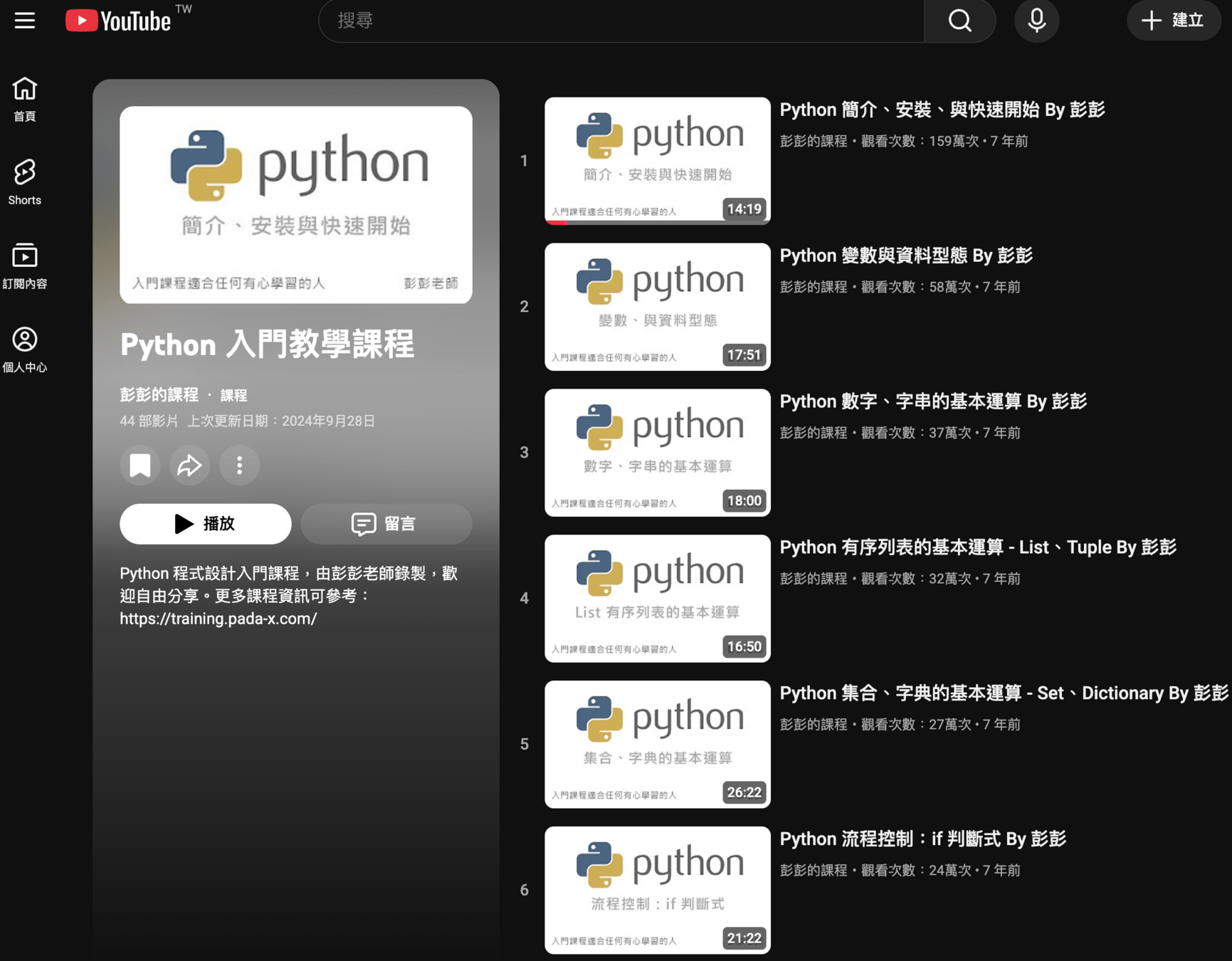Share the playlist with the arrow icon
Image resolution: width=1232 pixels, height=961 pixels.
189,466
